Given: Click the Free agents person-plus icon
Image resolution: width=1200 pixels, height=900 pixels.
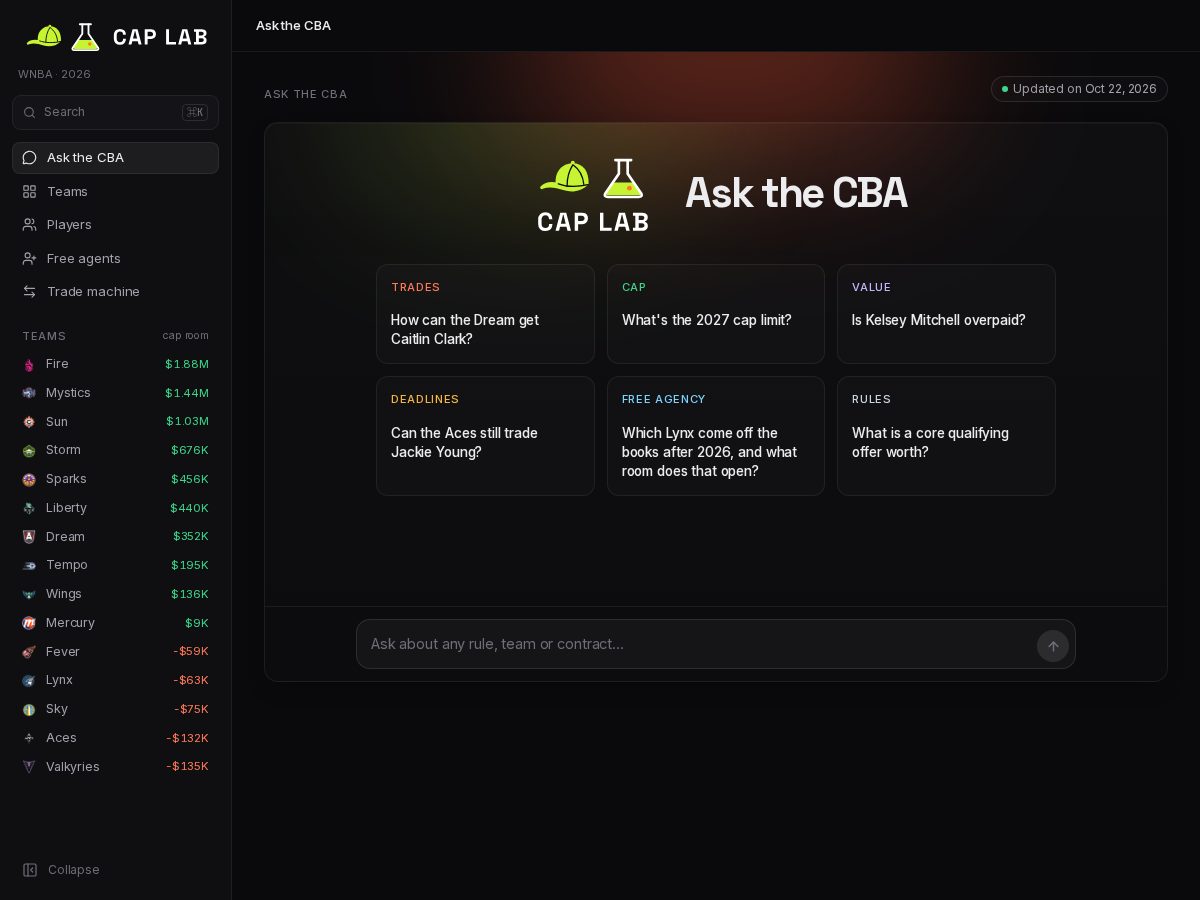Looking at the screenshot, I should [30, 258].
